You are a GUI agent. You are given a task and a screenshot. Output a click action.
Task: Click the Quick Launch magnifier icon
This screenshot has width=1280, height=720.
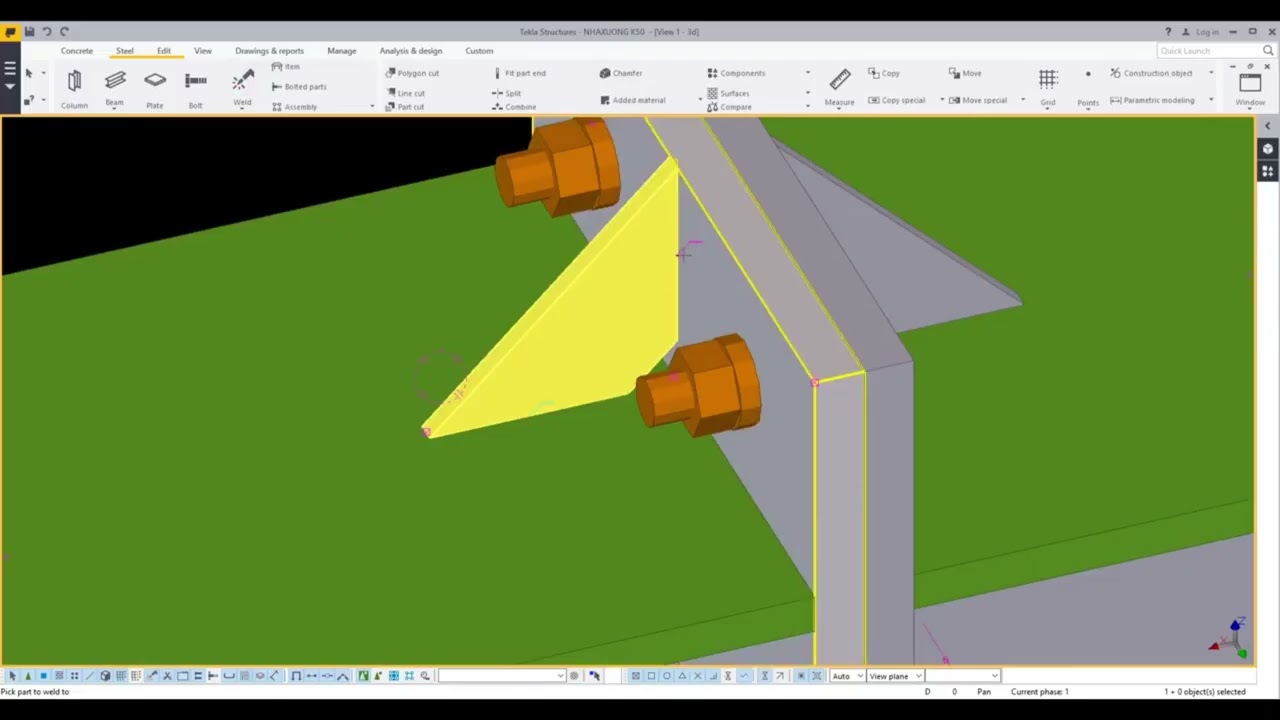1270,51
